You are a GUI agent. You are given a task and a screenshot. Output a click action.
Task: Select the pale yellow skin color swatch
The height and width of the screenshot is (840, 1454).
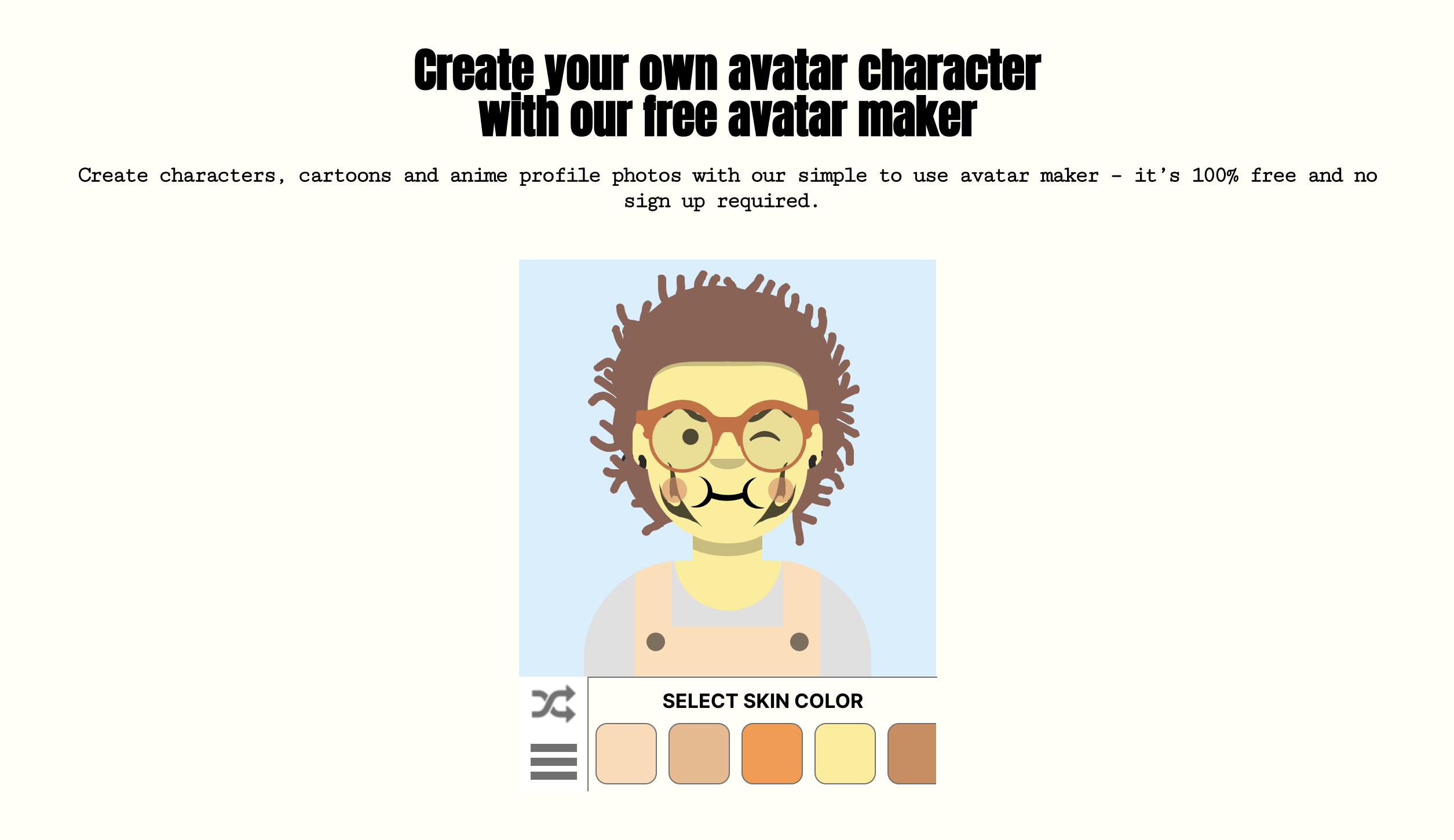(x=843, y=753)
